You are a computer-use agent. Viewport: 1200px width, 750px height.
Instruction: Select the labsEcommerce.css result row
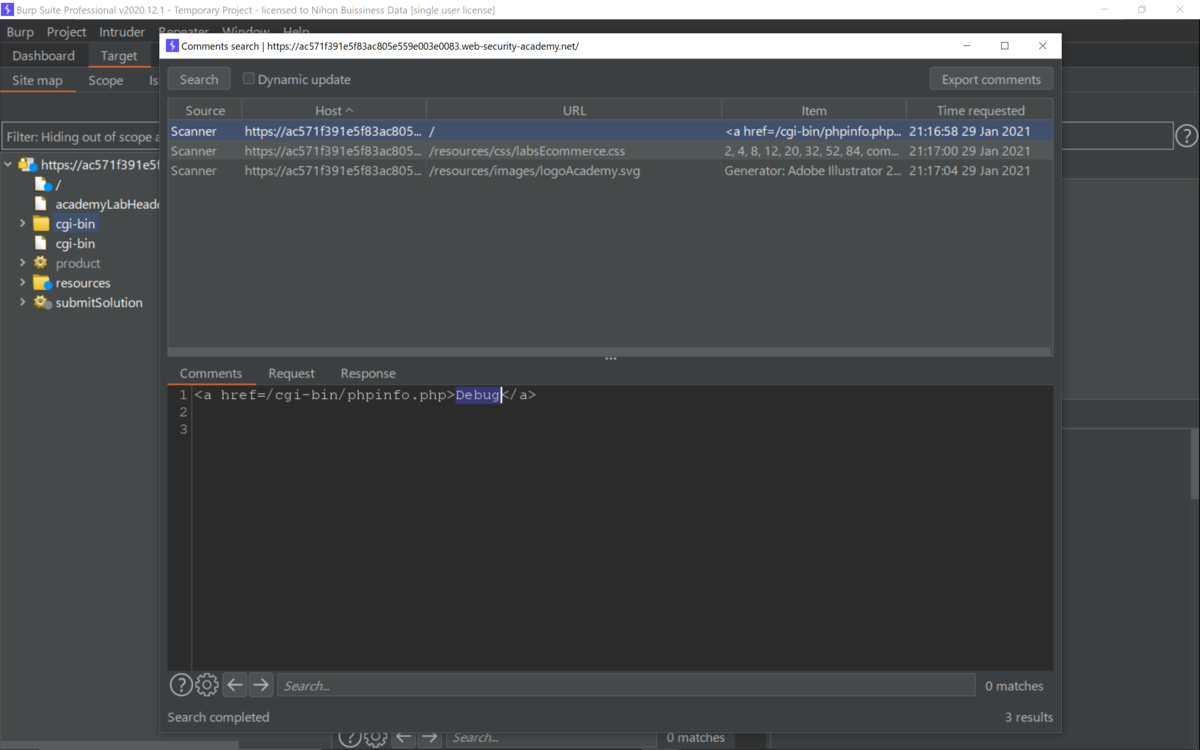[x=610, y=151]
